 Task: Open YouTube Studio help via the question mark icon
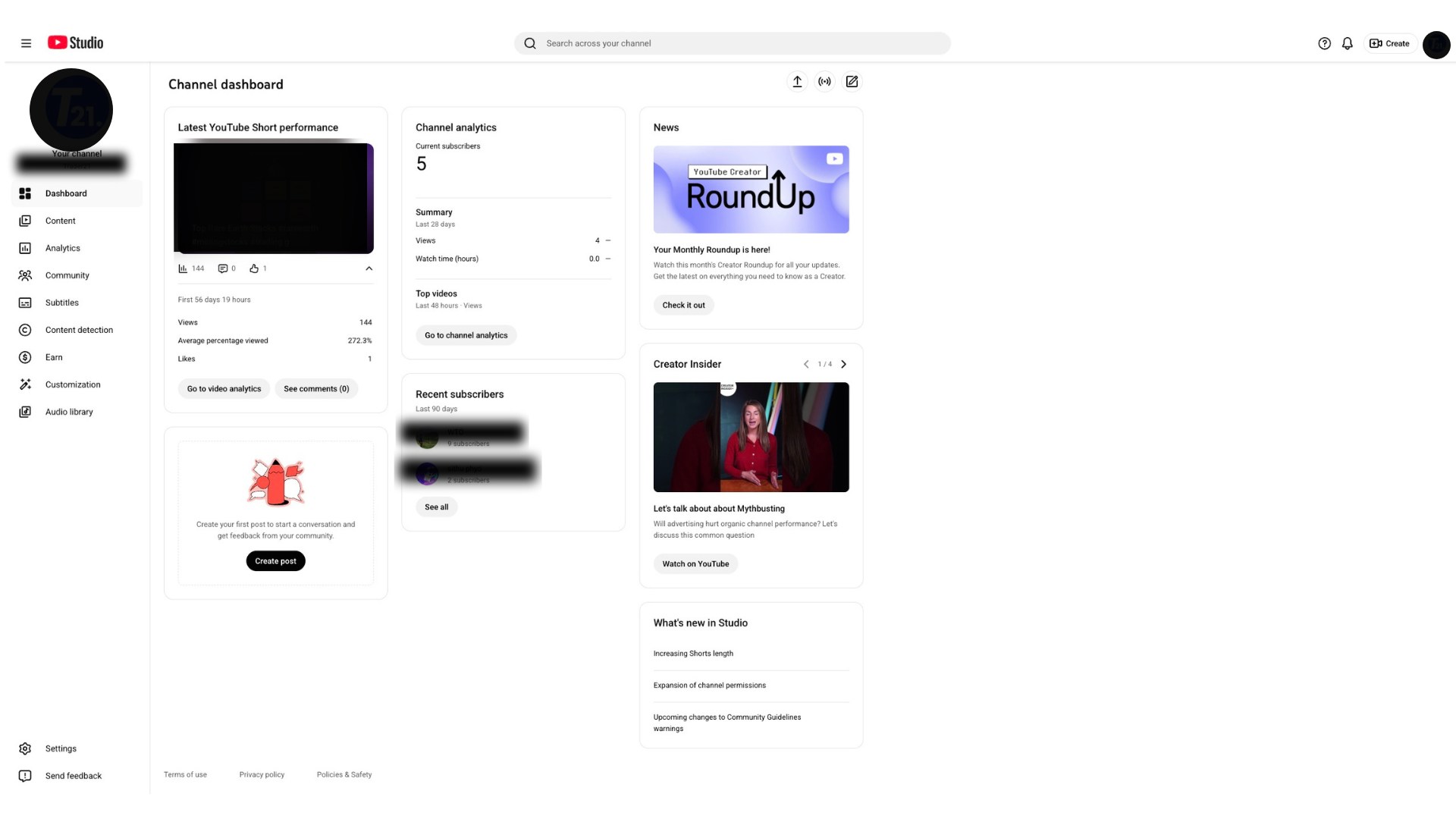click(1324, 43)
